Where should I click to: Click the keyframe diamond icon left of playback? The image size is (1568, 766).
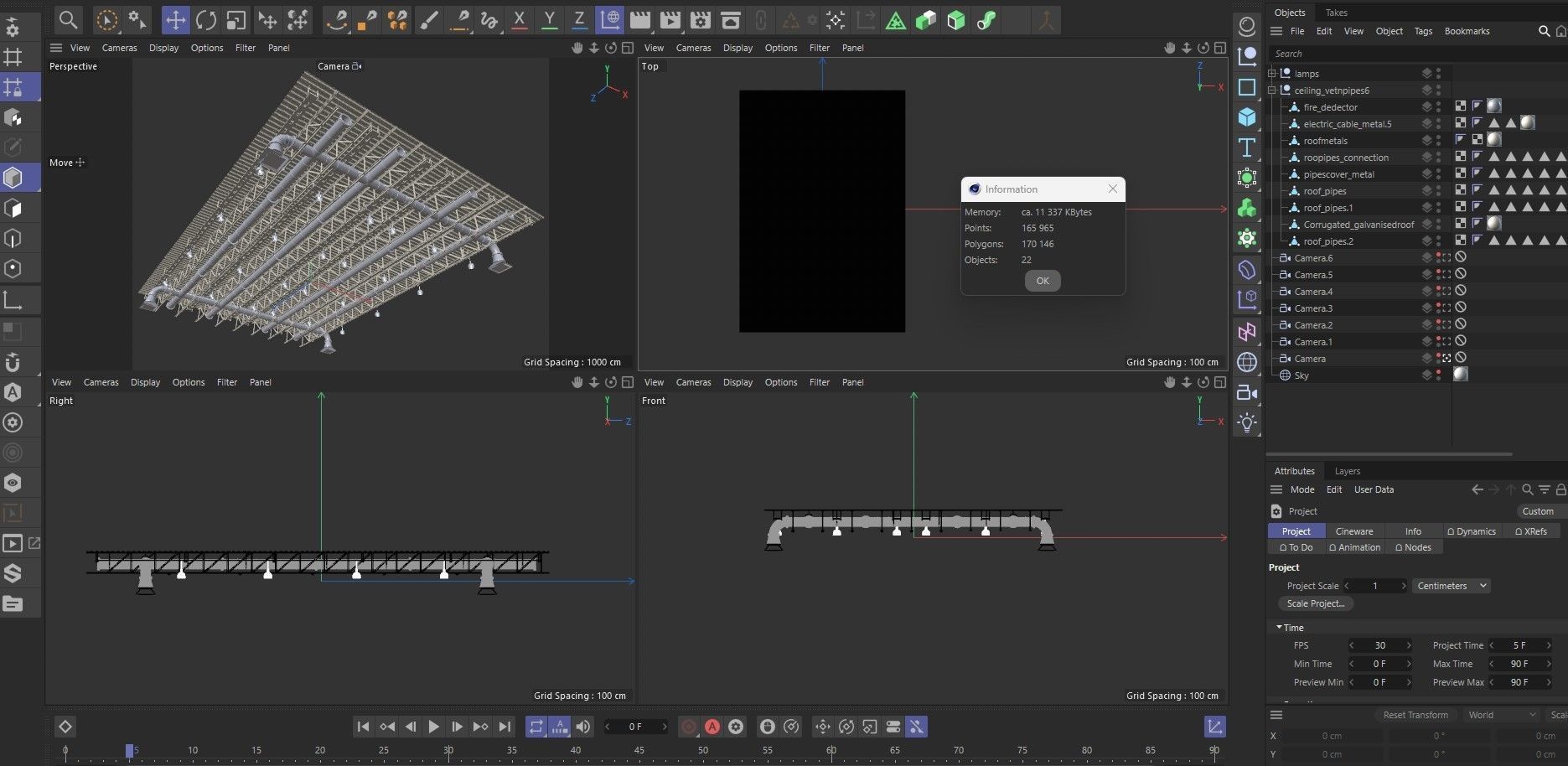coord(65,727)
